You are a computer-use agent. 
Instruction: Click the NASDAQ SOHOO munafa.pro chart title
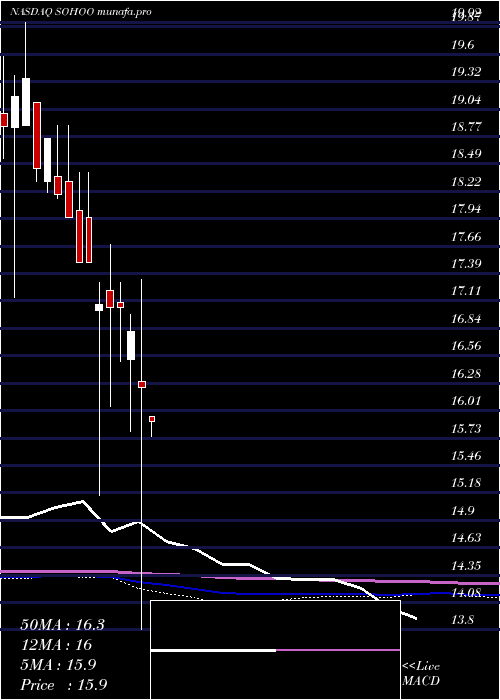[80, 12]
